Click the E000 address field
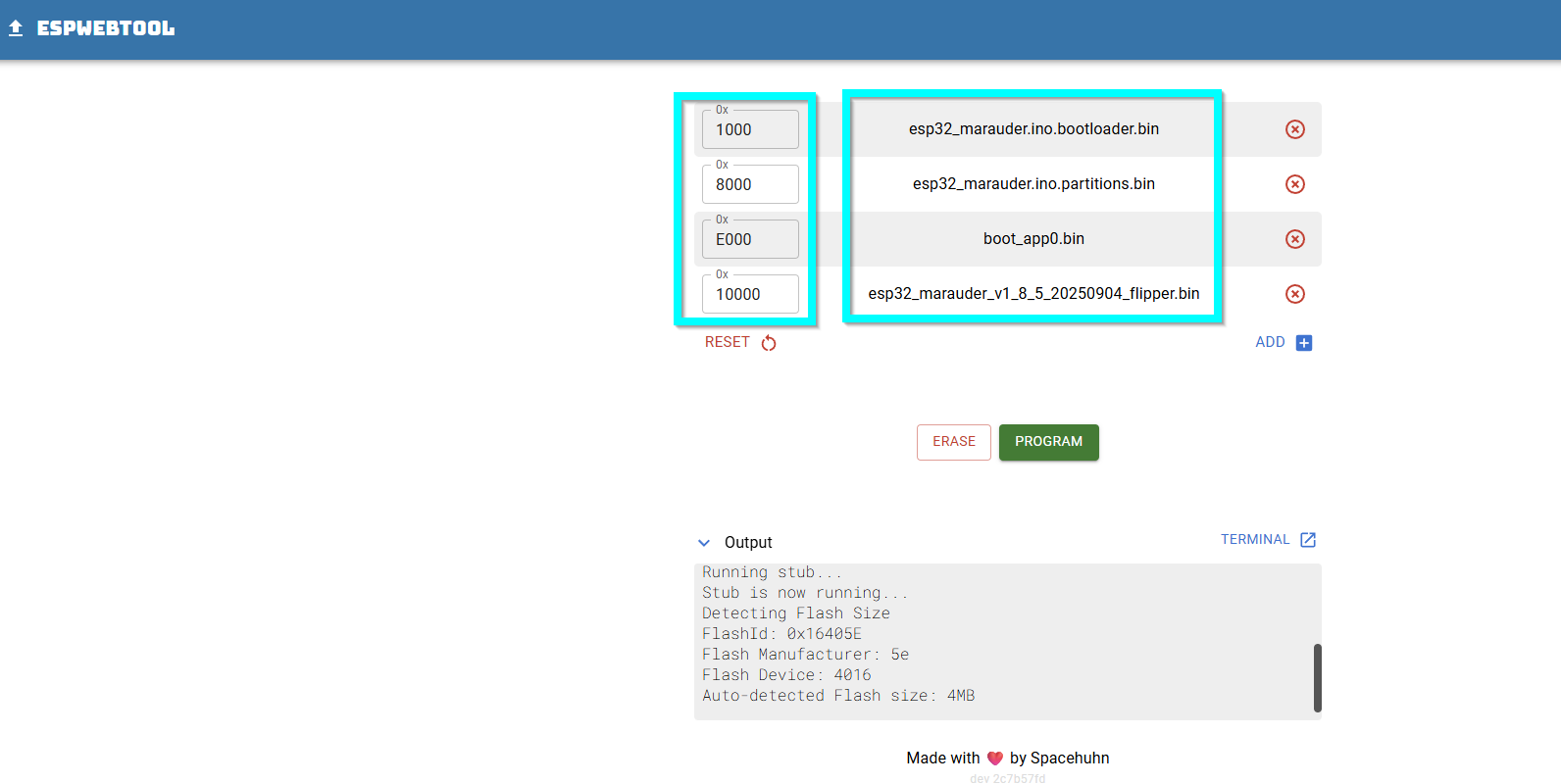Image resolution: width=1561 pixels, height=784 pixels. click(750, 240)
